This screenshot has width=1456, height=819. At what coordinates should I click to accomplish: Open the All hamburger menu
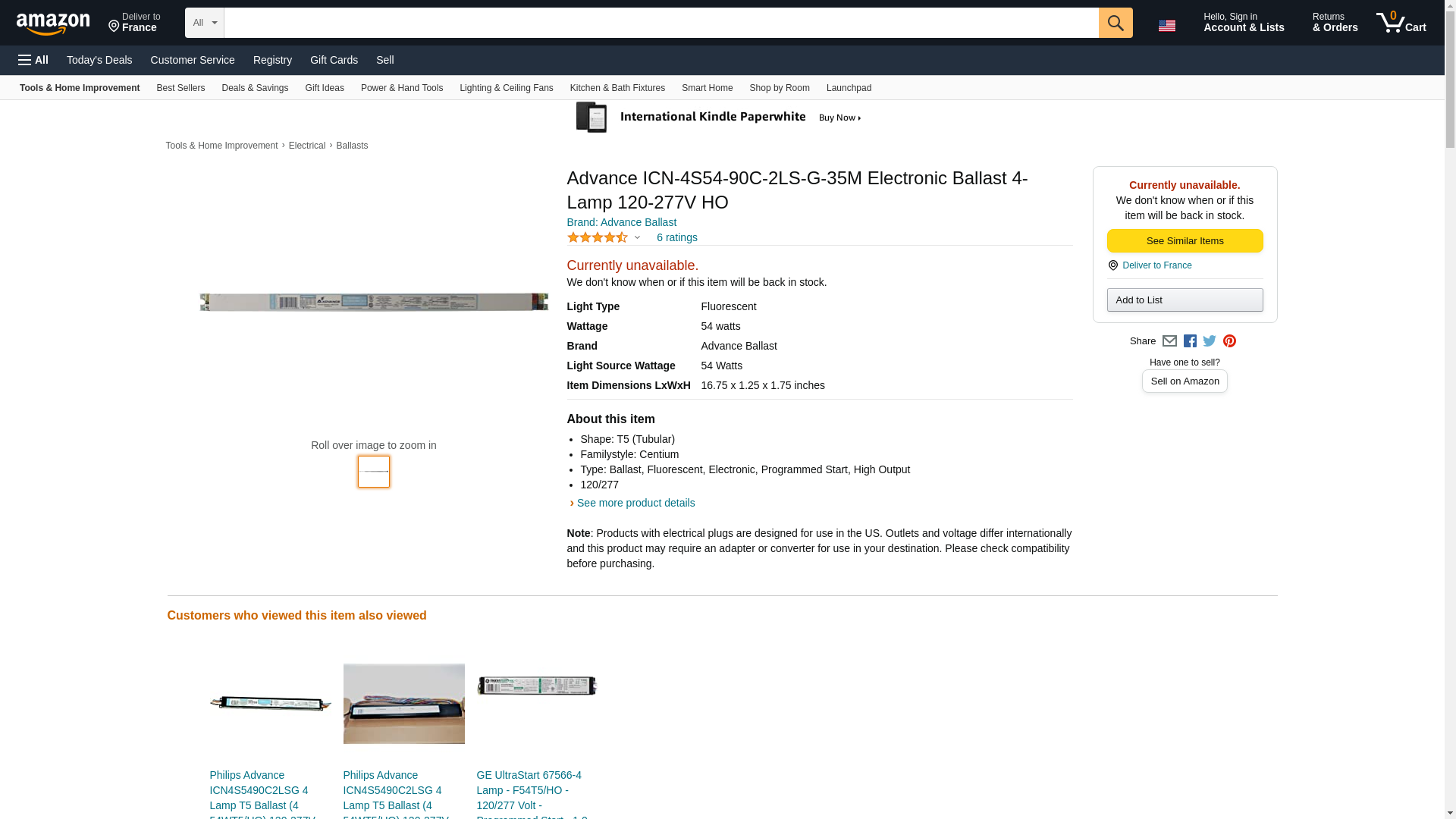tap(33, 60)
